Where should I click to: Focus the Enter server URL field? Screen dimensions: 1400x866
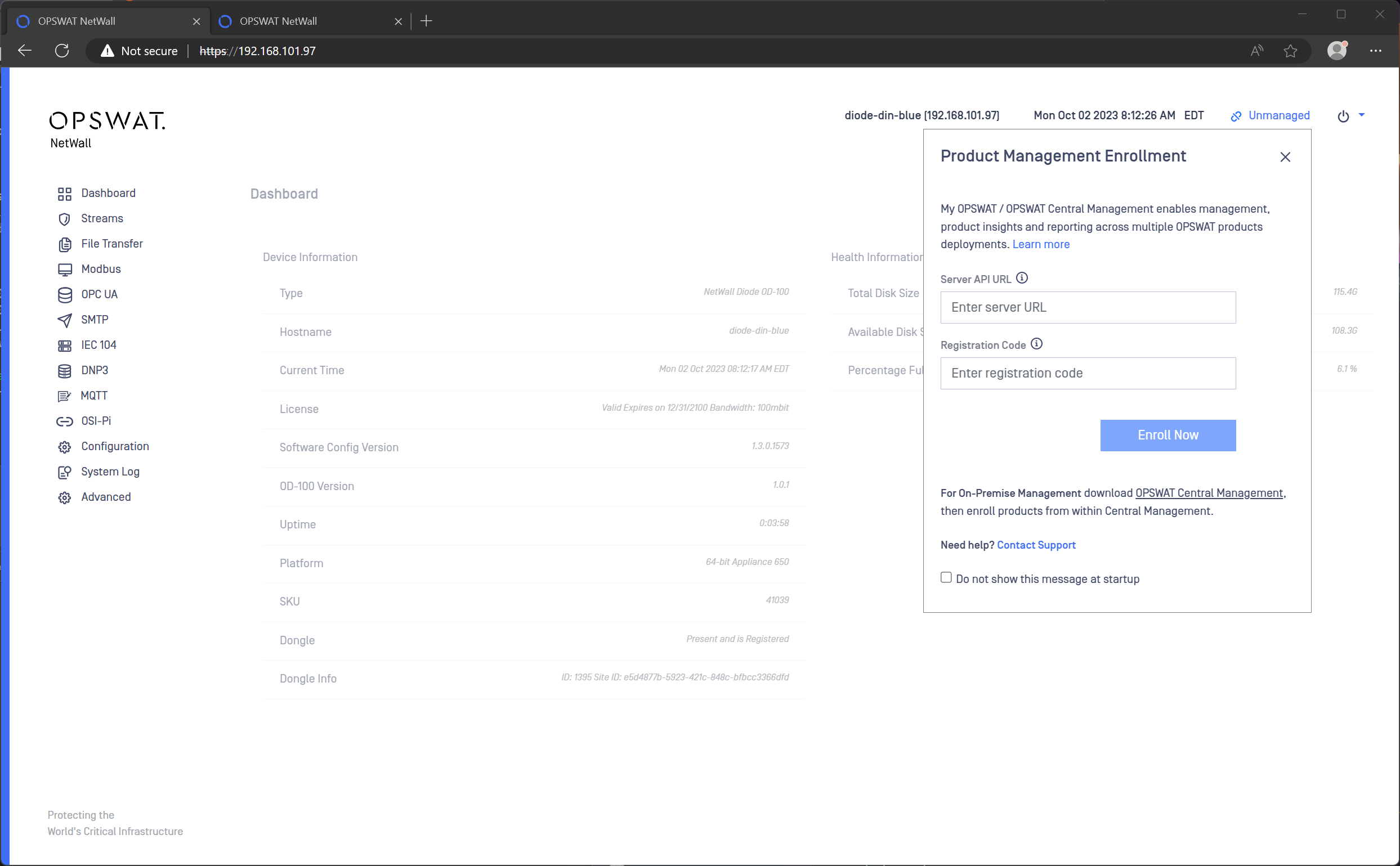click(1088, 308)
